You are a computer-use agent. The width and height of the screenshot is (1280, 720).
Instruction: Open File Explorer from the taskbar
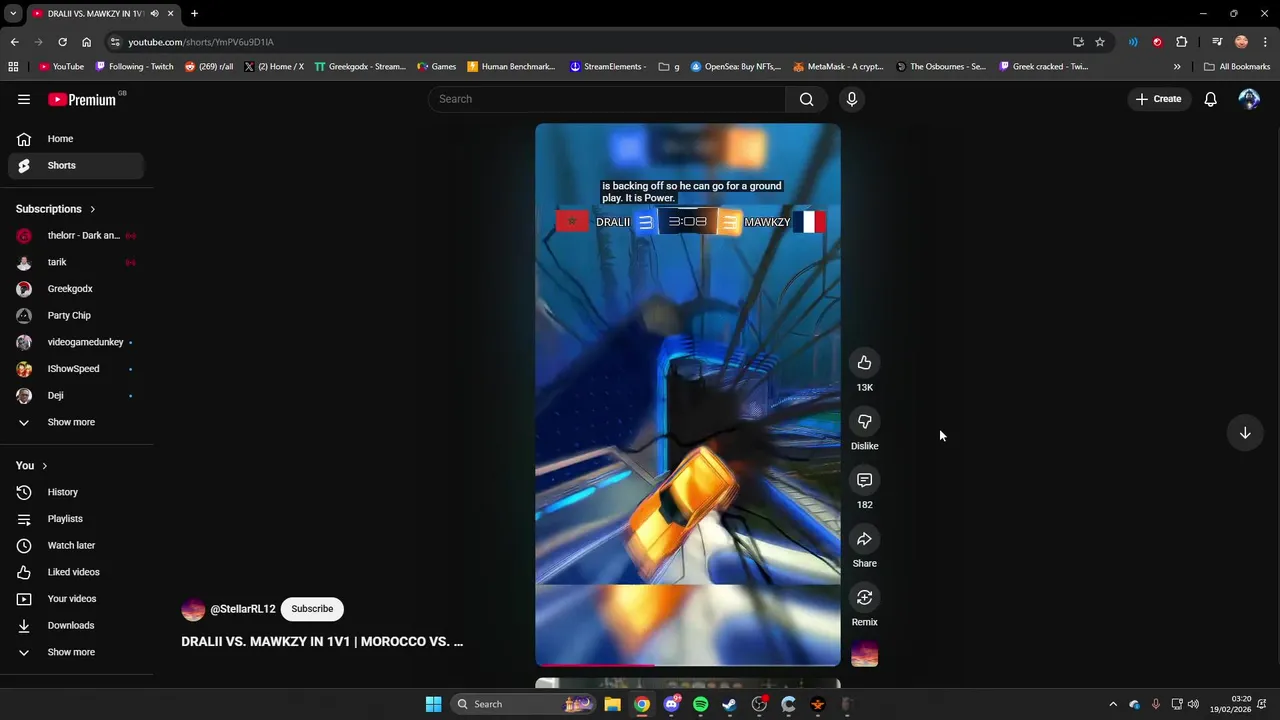click(612, 704)
